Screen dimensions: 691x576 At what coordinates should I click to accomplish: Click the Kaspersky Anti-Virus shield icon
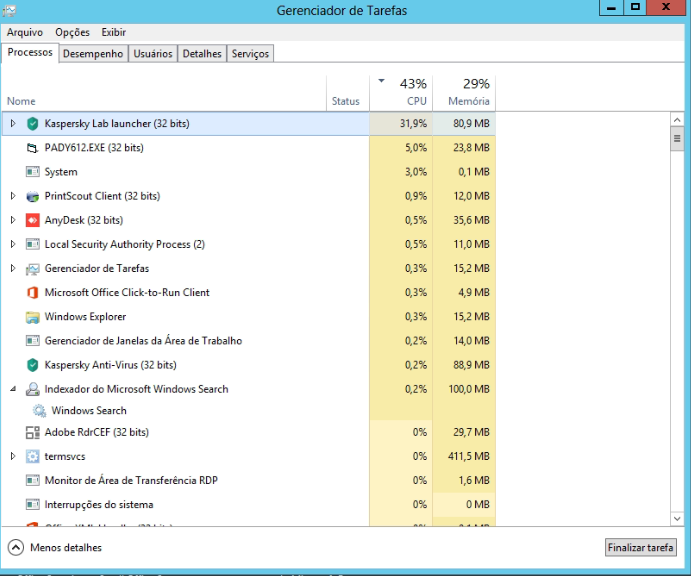(33, 365)
